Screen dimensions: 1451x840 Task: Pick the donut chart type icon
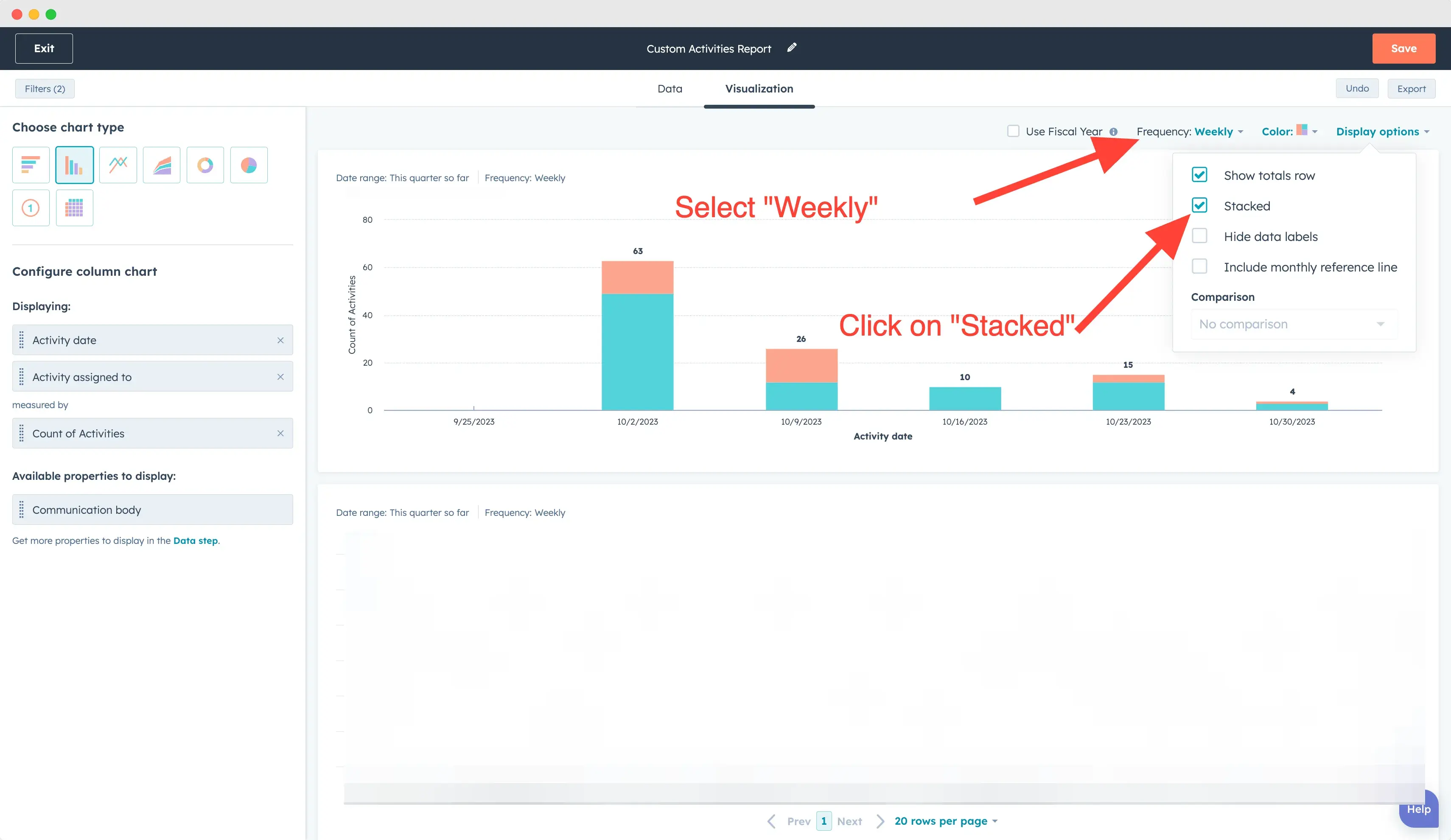pyautogui.click(x=205, y=165)
